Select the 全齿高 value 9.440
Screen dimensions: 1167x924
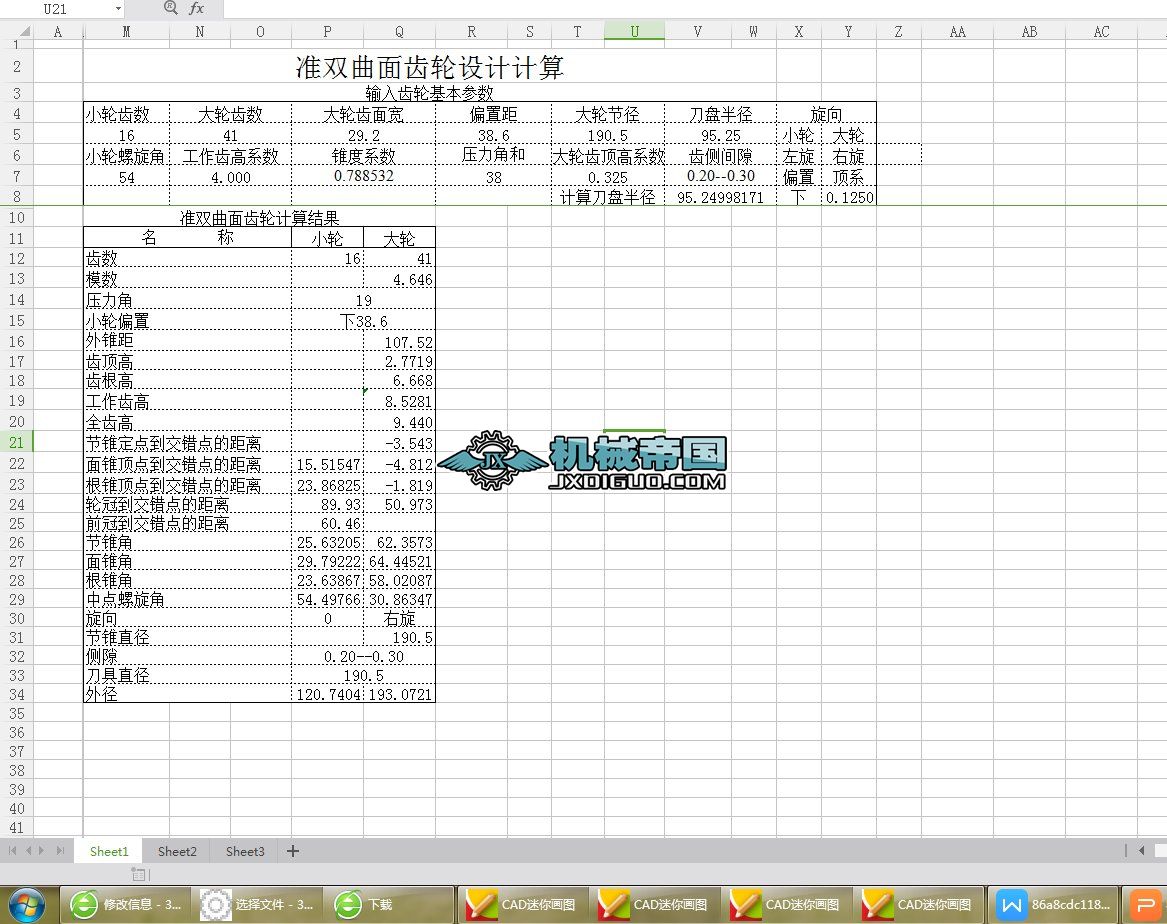399,423
